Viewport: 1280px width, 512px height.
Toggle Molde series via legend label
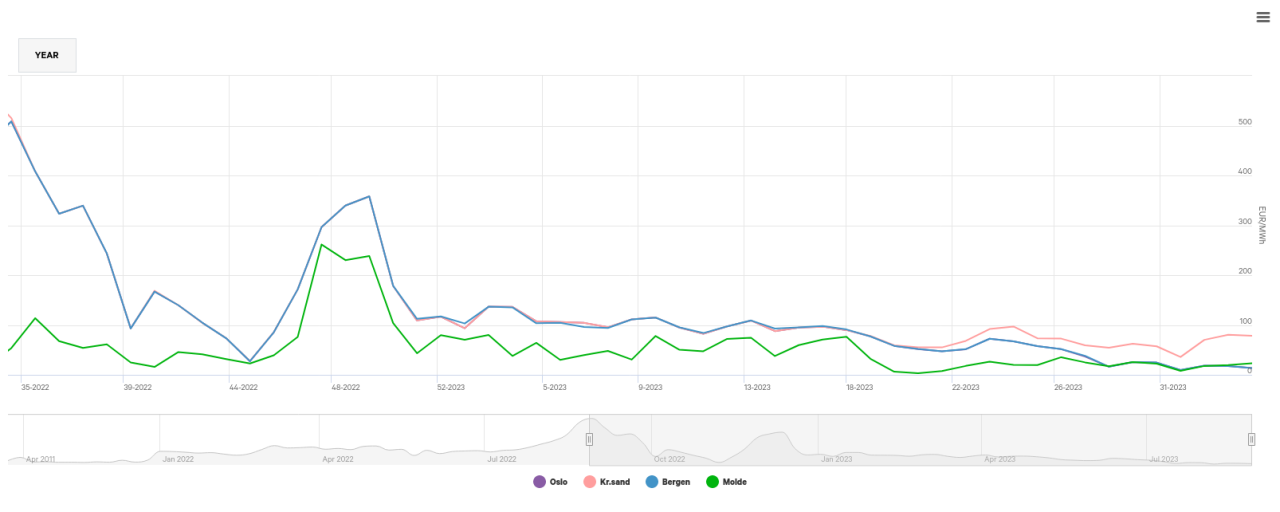(734, 482)
